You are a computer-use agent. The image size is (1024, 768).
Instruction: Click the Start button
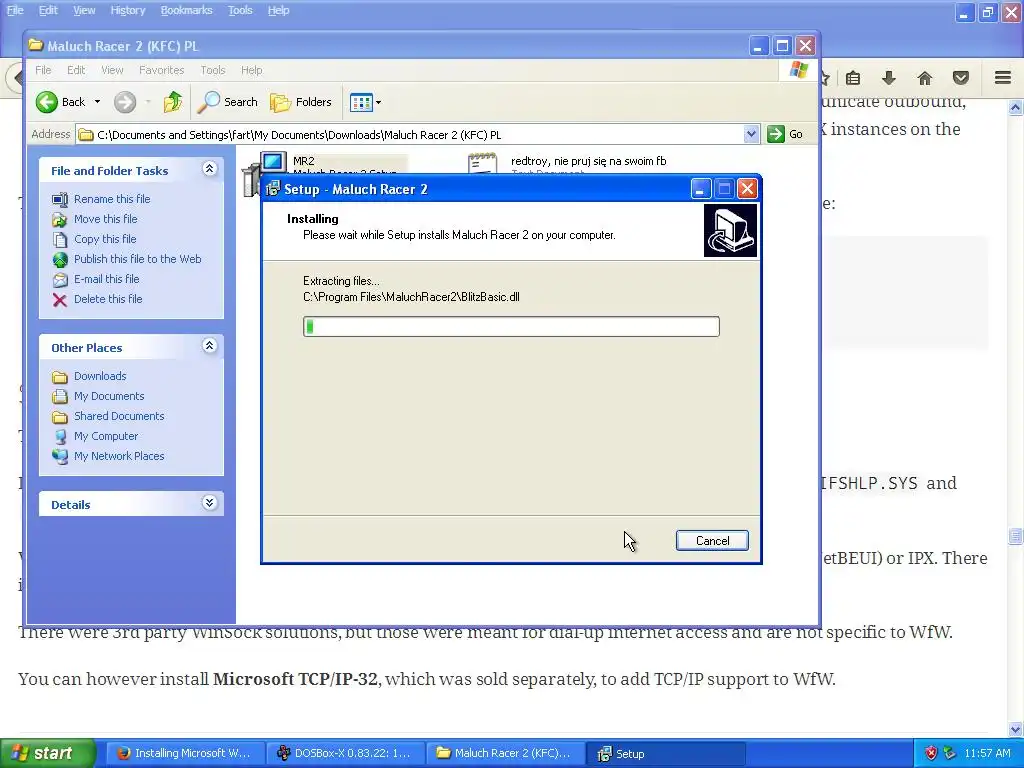point(47,753)
